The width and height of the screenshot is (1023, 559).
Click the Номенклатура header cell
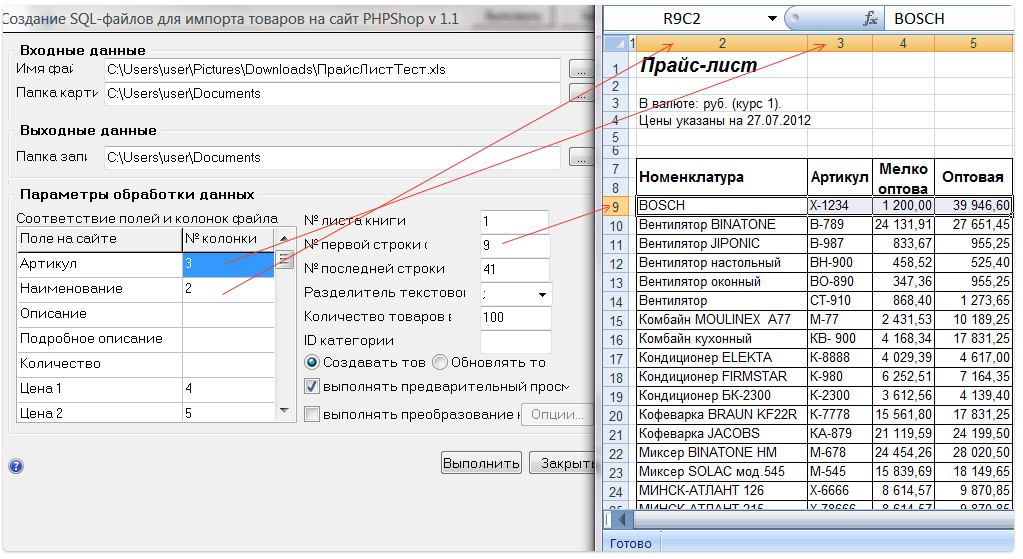(722, 177)
